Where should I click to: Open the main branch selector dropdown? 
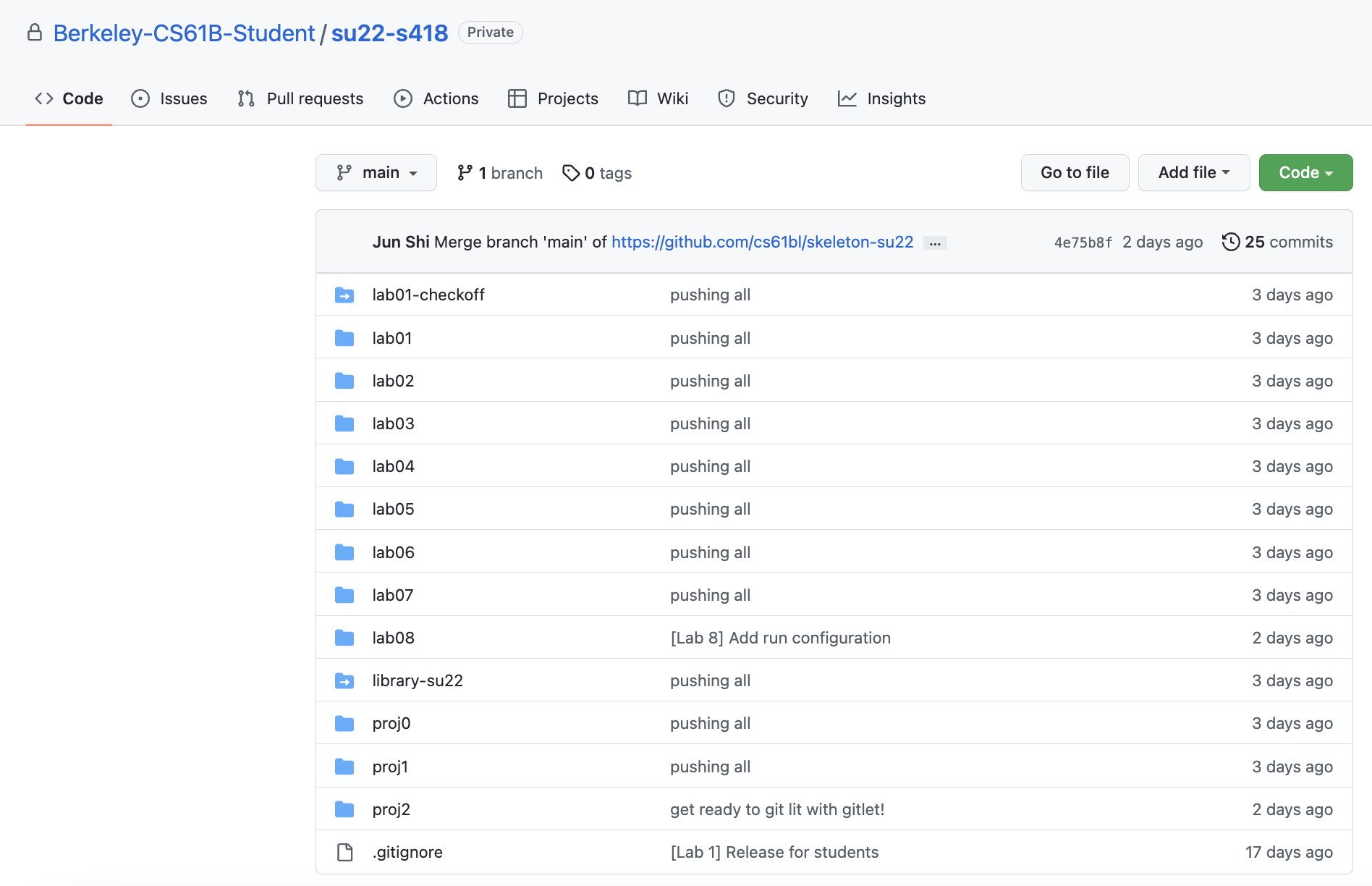(x=376, y=173)
